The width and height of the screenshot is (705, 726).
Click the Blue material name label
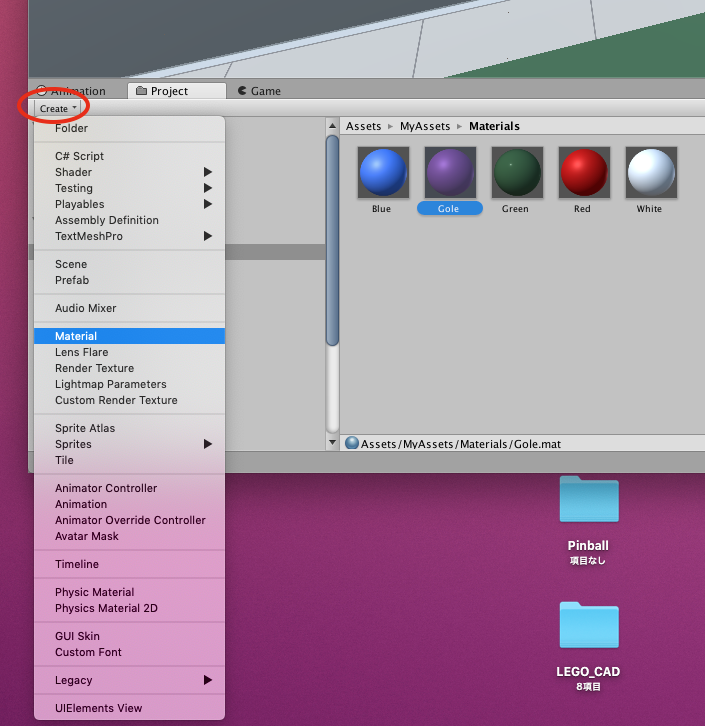tap(381, 209)
